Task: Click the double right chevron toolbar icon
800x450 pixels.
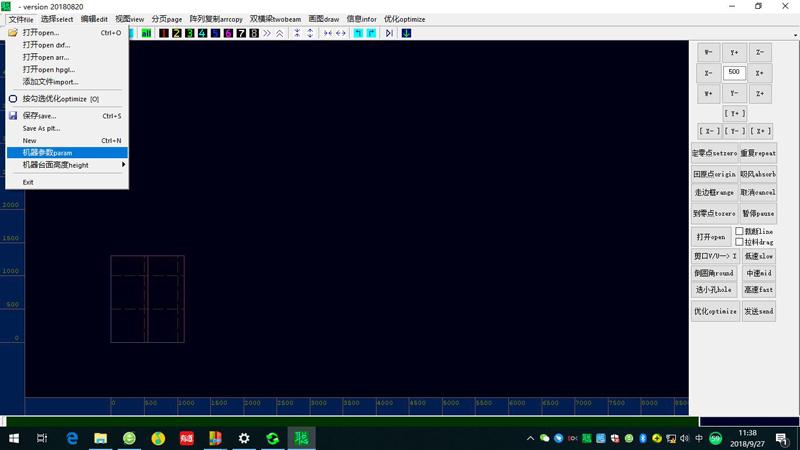Action: click(267, 33)
